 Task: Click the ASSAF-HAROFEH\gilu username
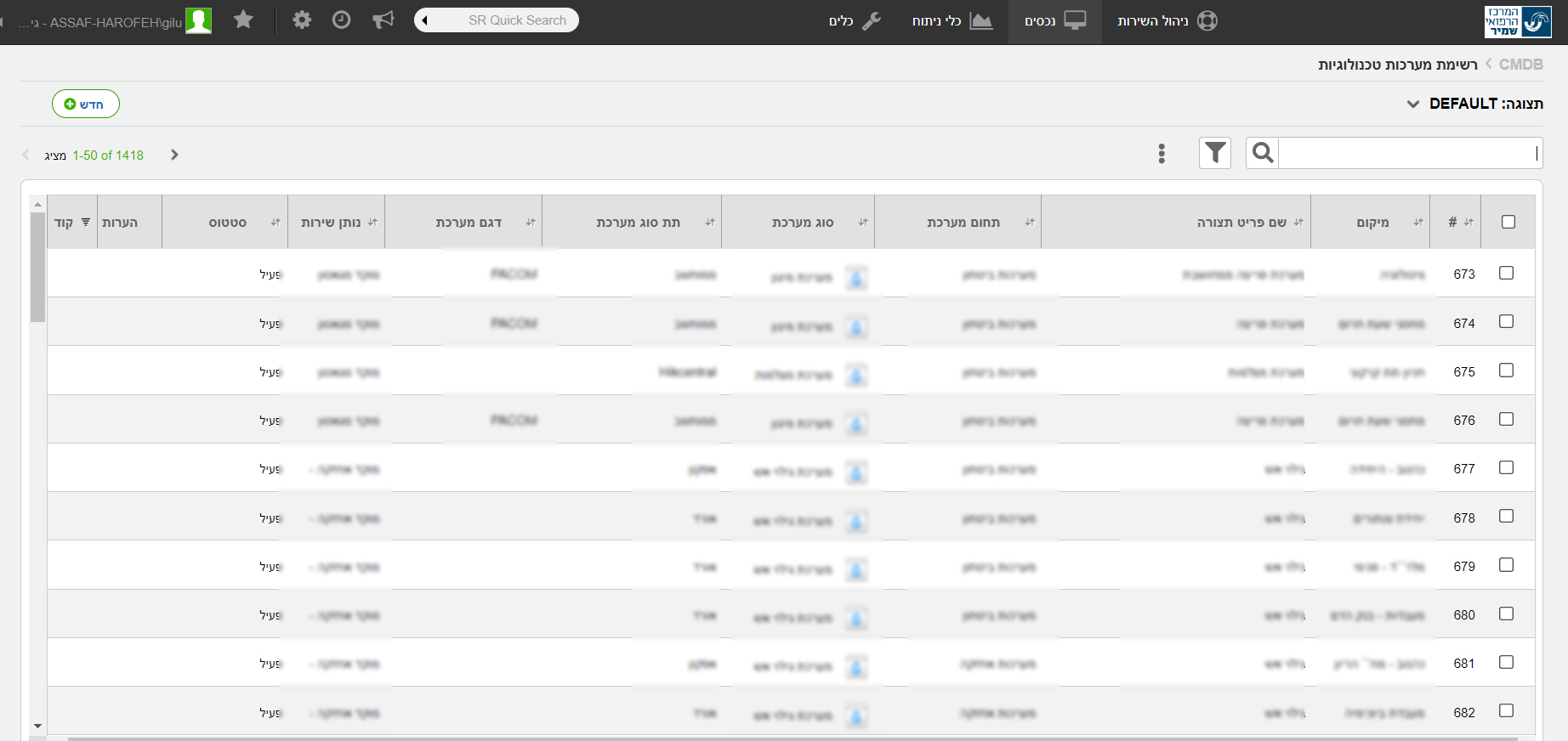click(x=116, y=23)
